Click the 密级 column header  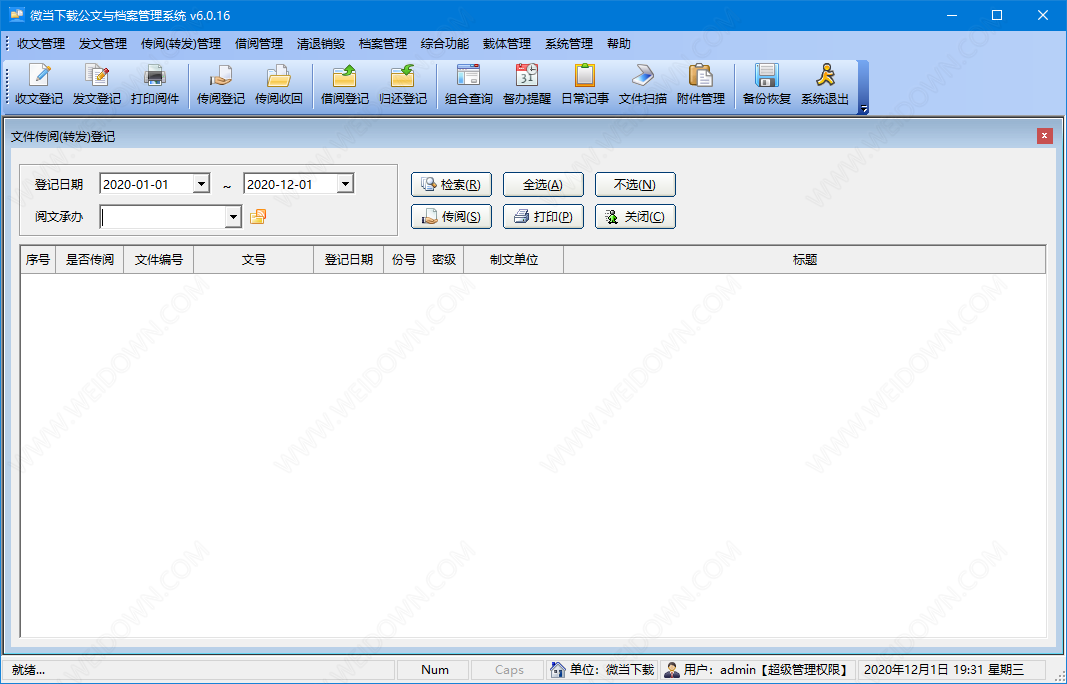[x=444, y=259]
